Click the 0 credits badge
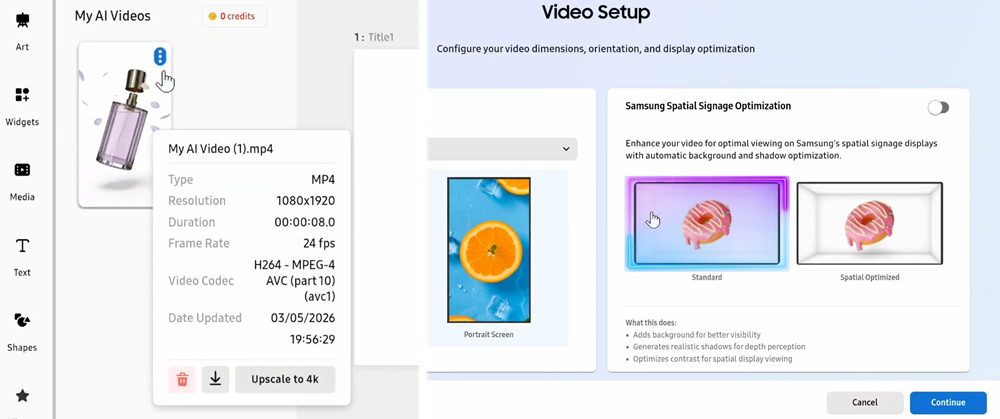 (234, 17)
